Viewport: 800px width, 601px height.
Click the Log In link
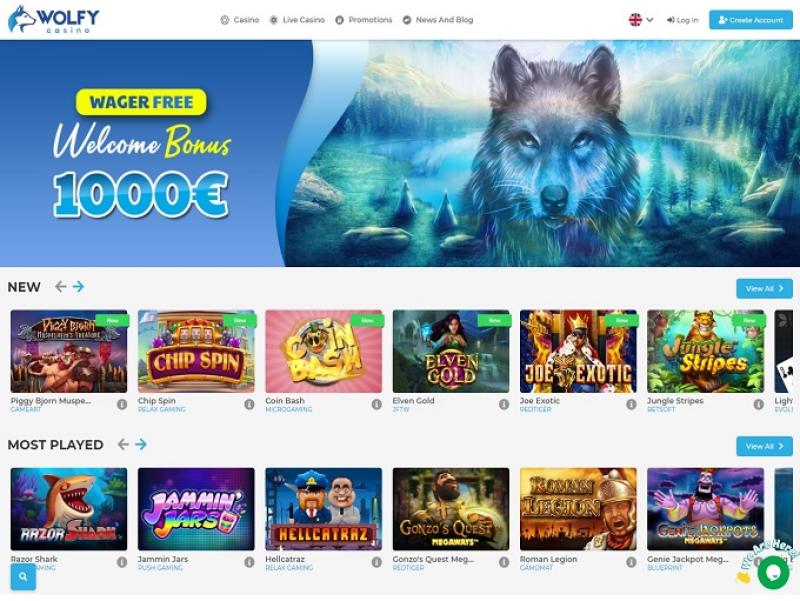tap(682, 20)
